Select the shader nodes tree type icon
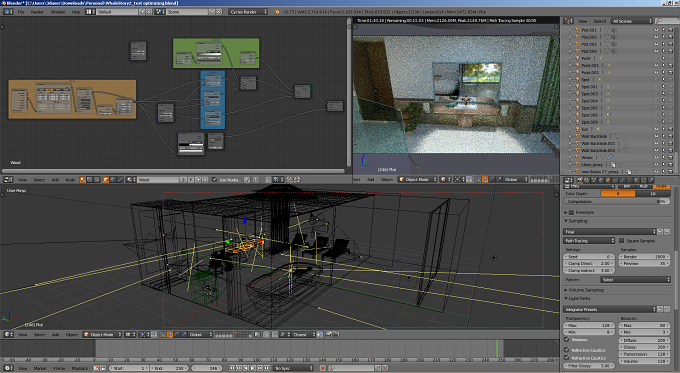The image size is (680, 373). (82, 180)
